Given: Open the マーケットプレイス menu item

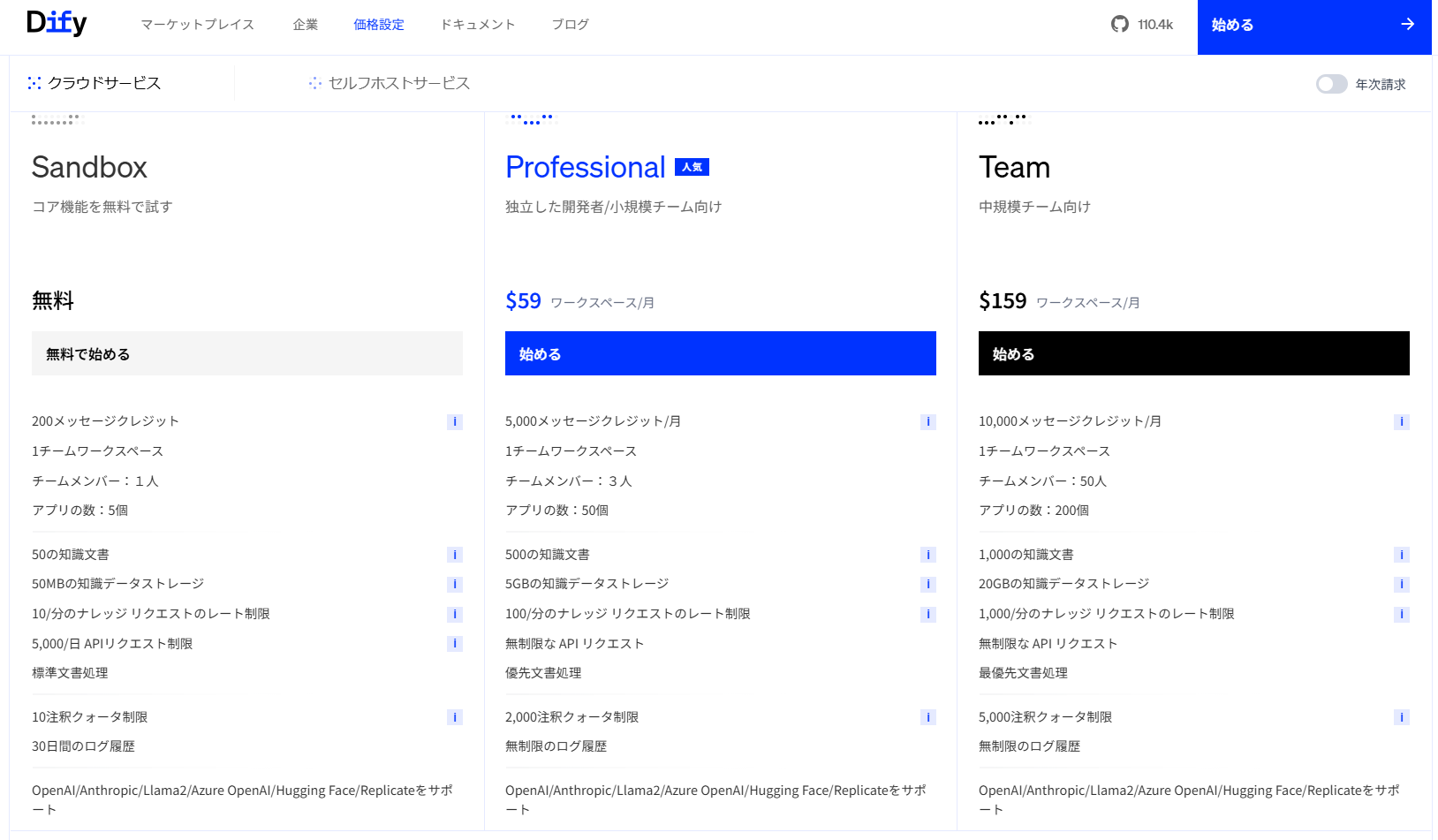Looking at the screenshot, I should pos(198,25).
